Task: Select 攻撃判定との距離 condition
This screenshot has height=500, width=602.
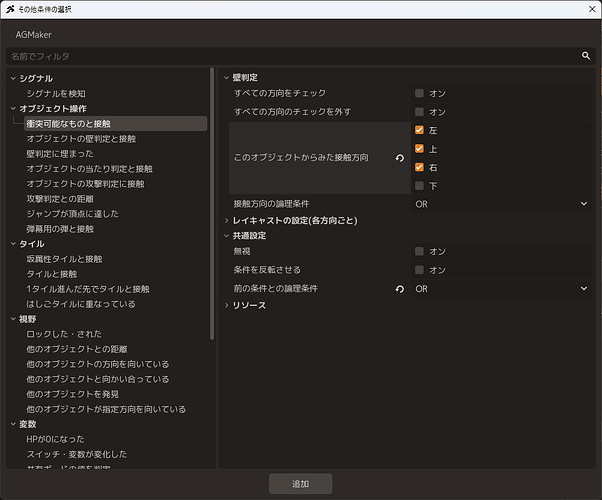Action: (x=60, y=199)
